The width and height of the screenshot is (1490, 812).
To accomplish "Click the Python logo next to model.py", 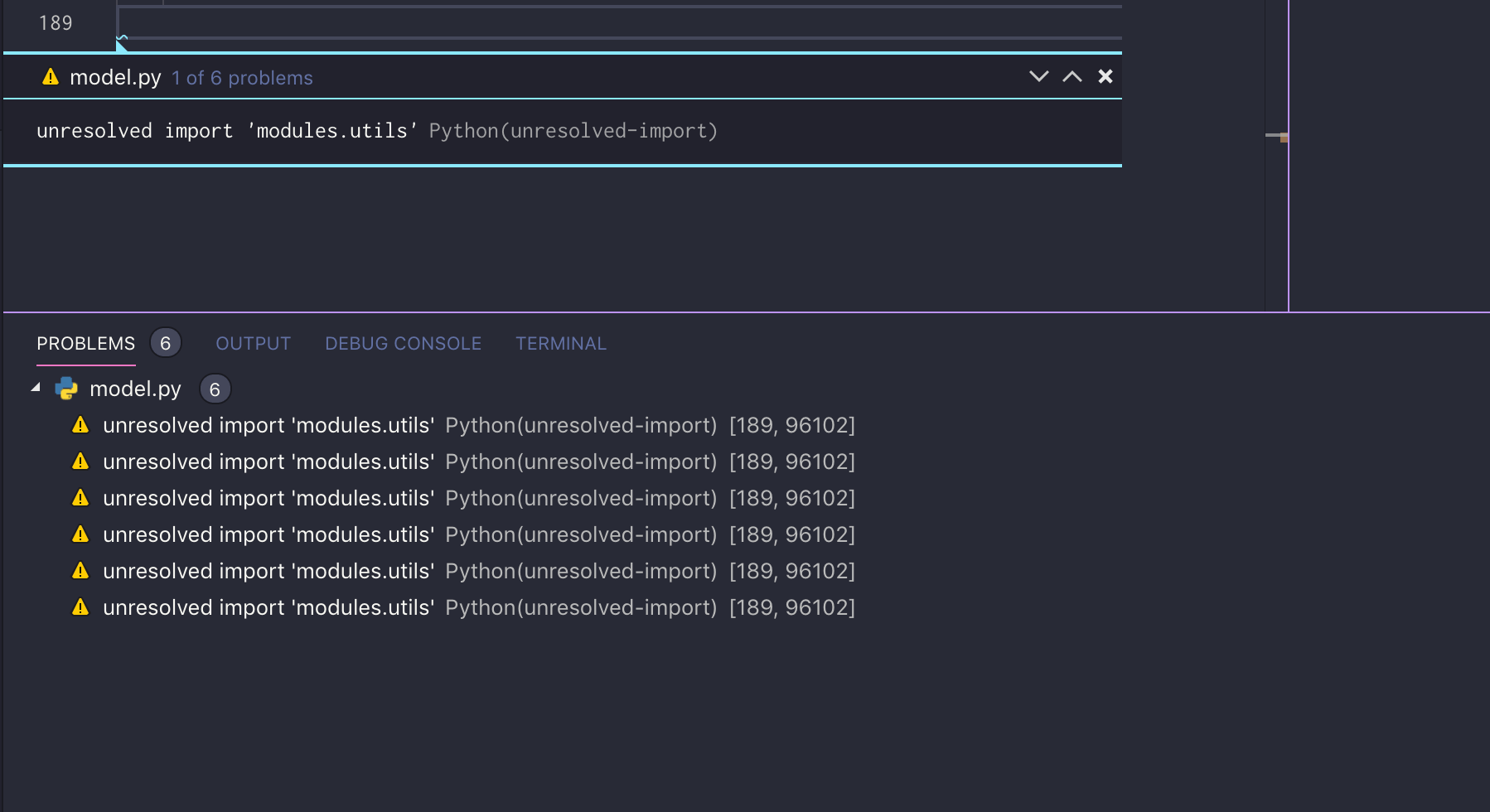I will [65, 389].
